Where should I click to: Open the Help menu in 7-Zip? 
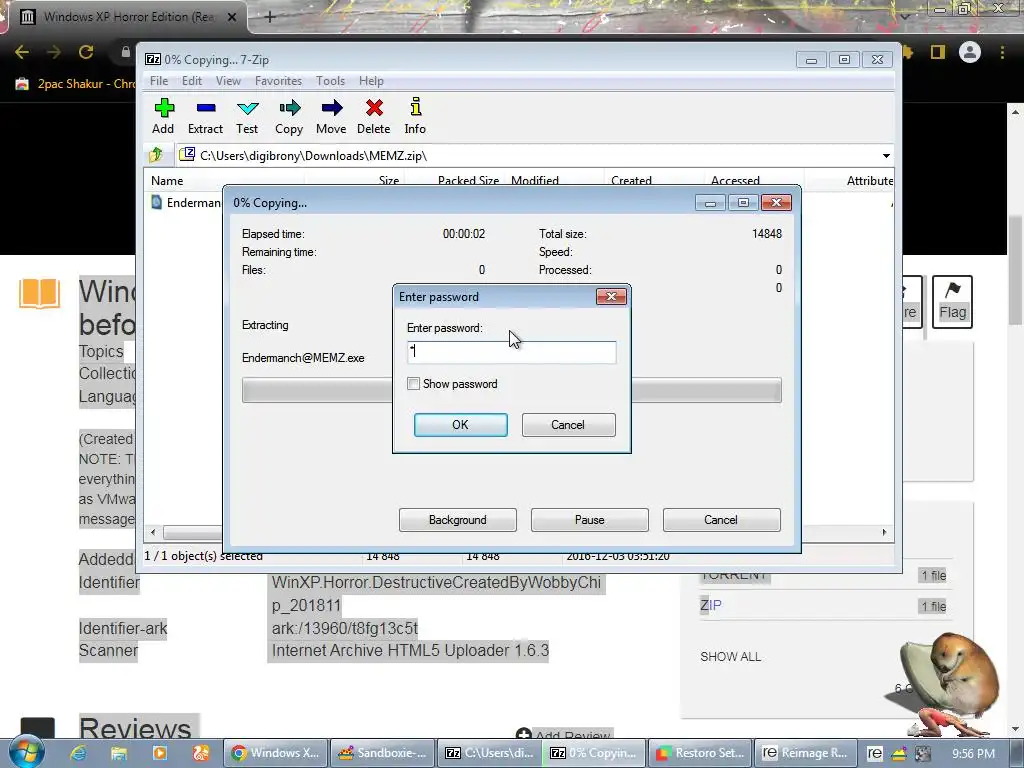click(371, 80)
